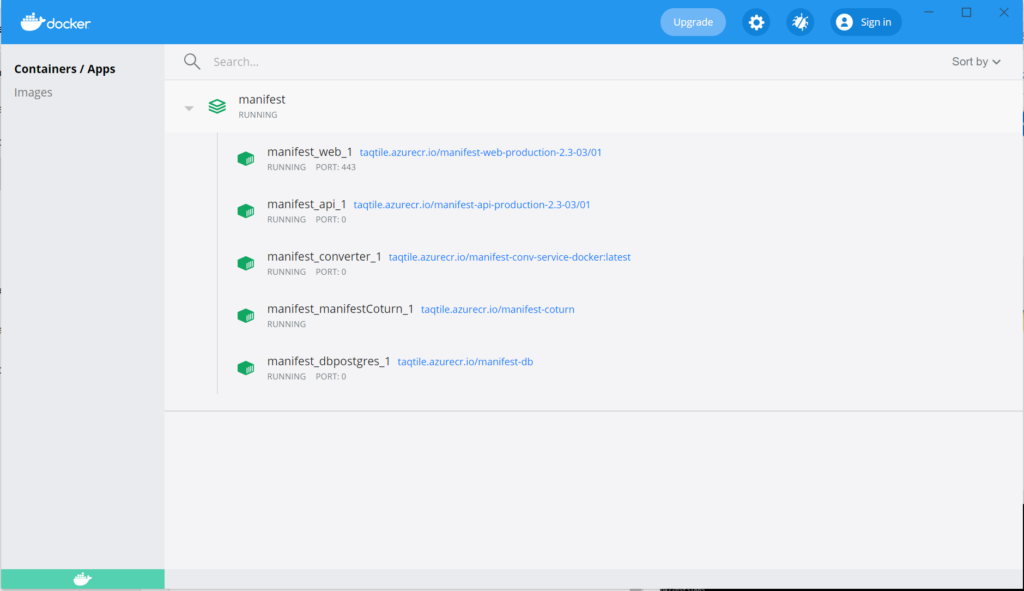Image resolution: width=1024 pixels, height=591 pixels.
Task: Select manifest_converter_1 container name
Action: click(324, 256)
